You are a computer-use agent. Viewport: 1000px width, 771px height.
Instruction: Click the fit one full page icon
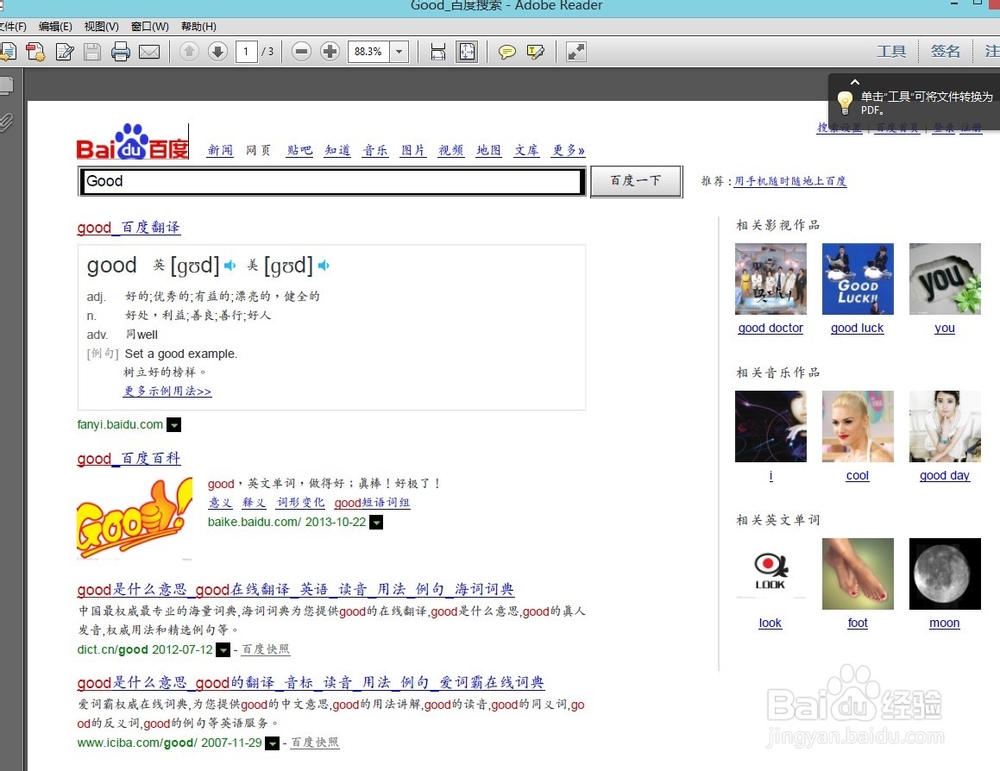tap(467, 52)
